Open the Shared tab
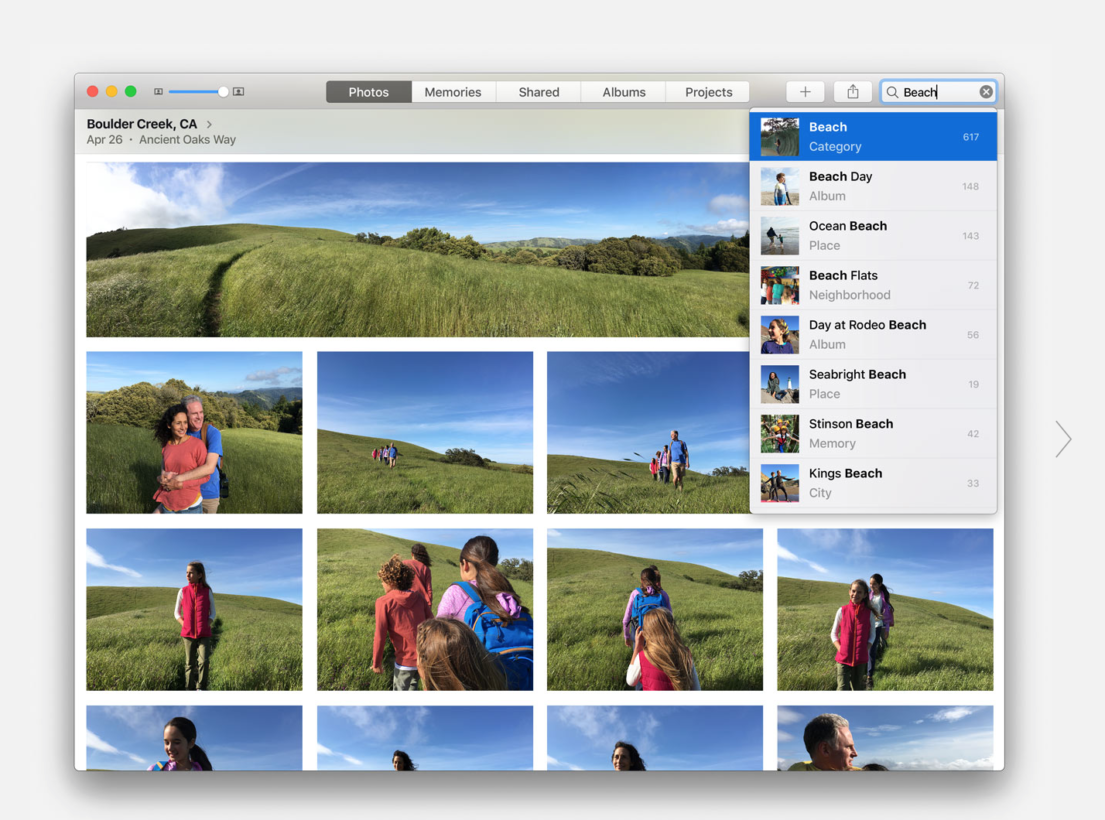1105x820 pixels. [x=538, y=92]
